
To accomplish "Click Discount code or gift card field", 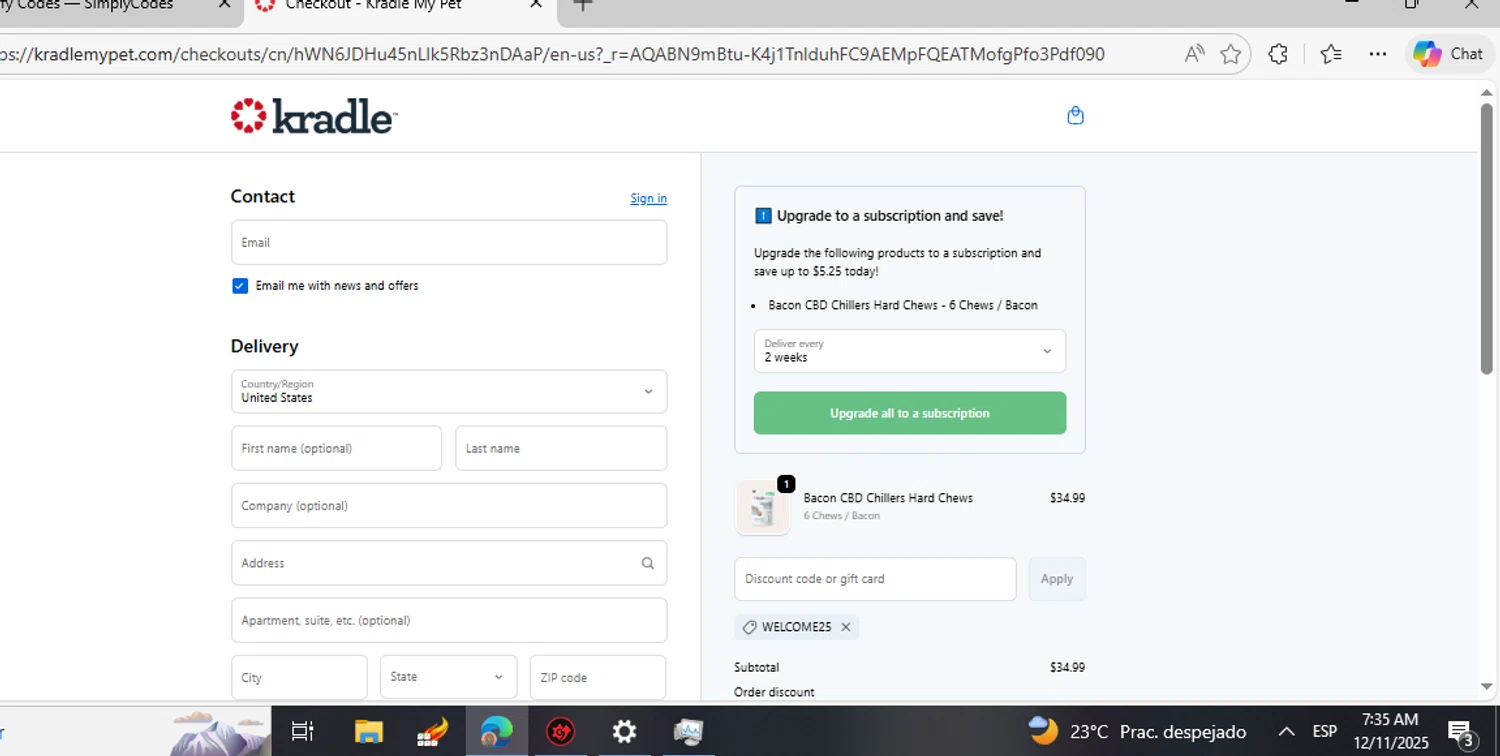I will tap(875, 579).
